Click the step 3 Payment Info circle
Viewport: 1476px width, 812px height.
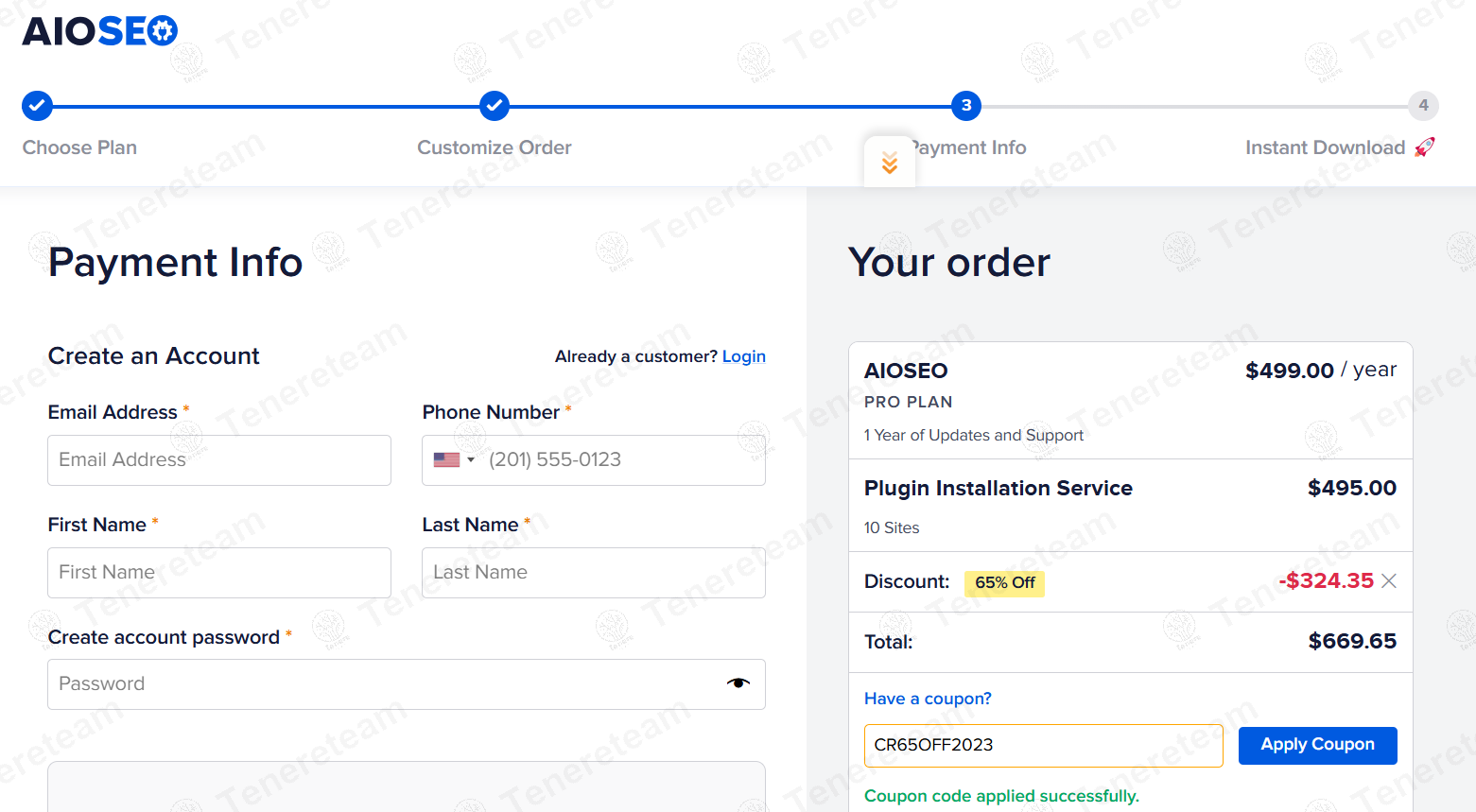coord(965,106)
